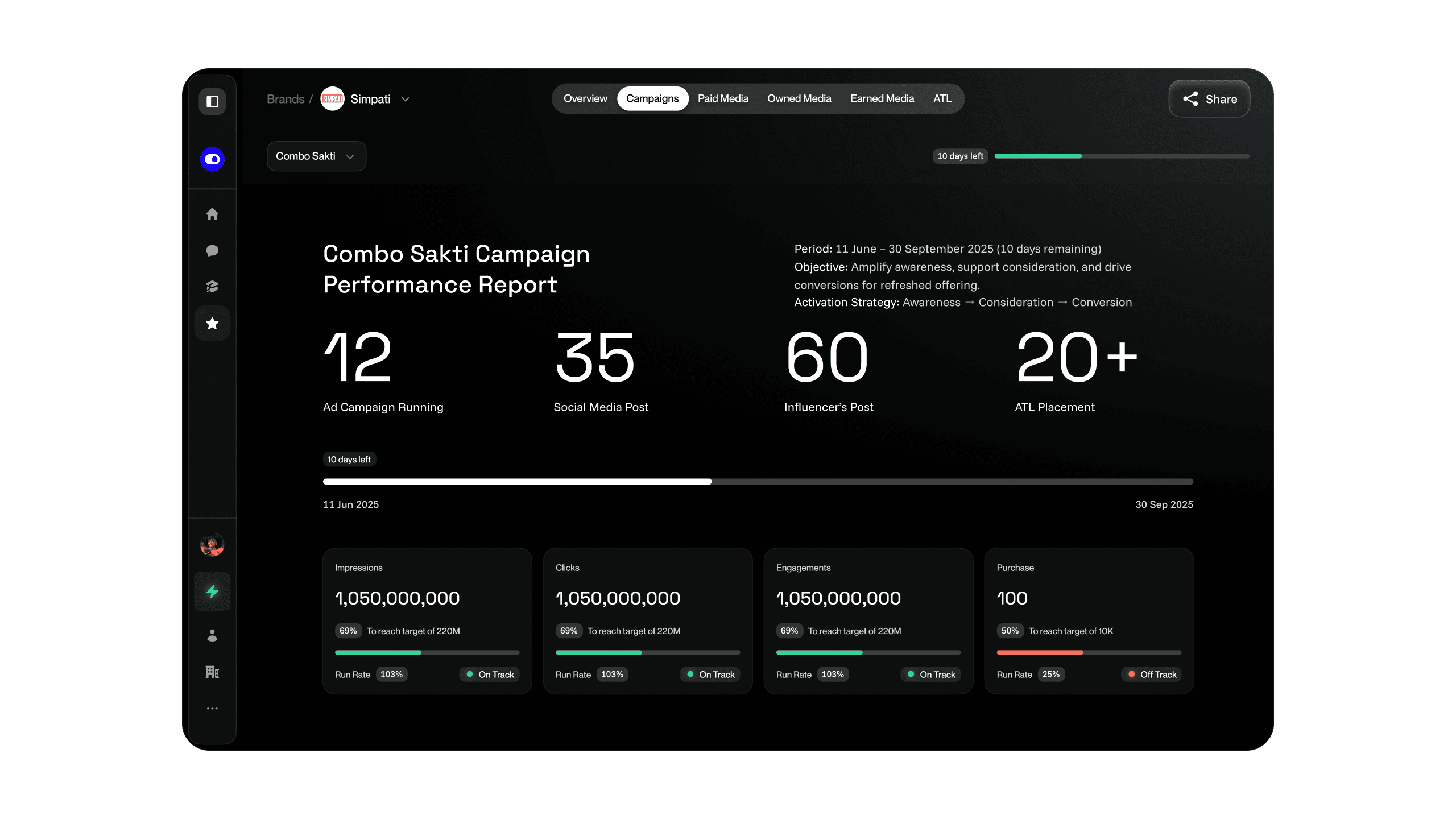Open the graduation cap learning icon

tap(212, 287)
